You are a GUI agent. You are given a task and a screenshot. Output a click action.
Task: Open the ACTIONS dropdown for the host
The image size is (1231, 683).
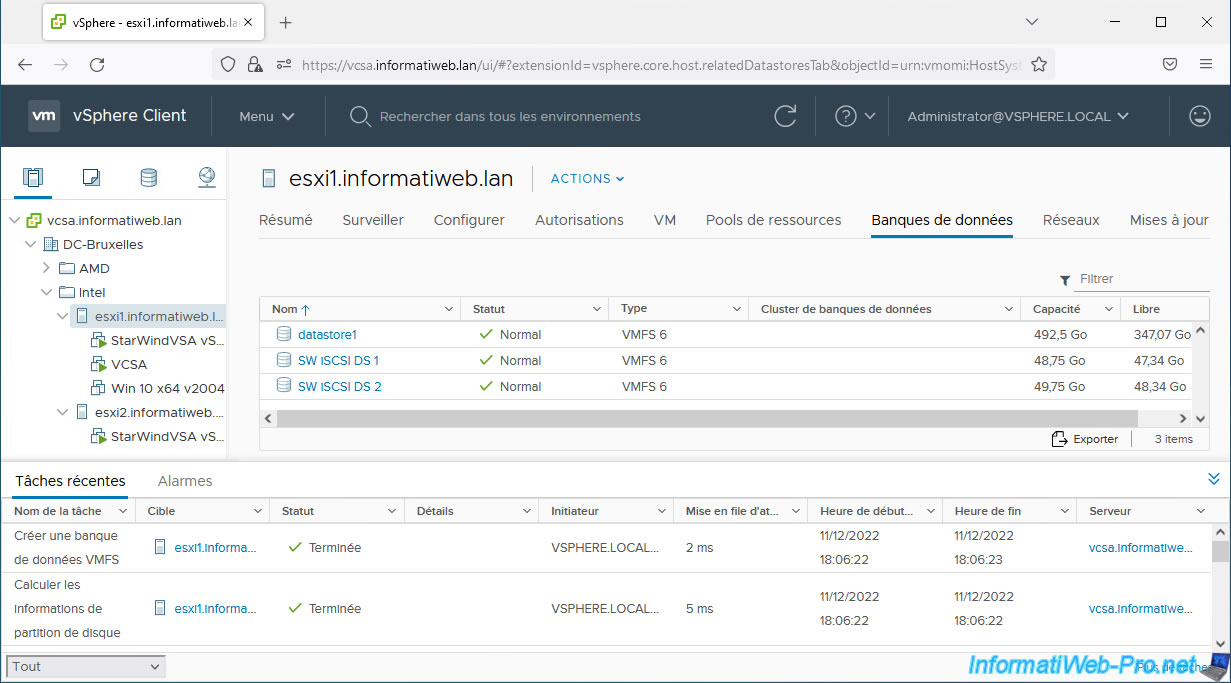587,179
